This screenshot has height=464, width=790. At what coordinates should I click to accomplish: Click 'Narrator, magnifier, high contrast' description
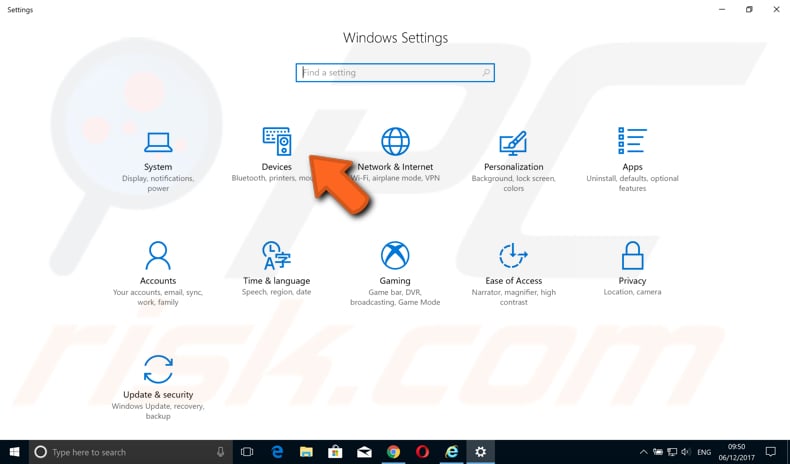pos(513,297)
